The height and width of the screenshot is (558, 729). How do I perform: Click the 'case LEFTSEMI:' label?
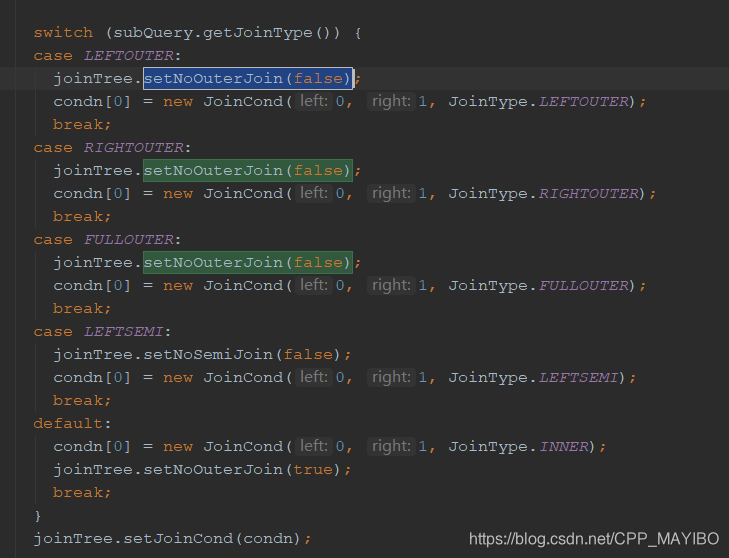pyautogui.click(x=102, y=332)
